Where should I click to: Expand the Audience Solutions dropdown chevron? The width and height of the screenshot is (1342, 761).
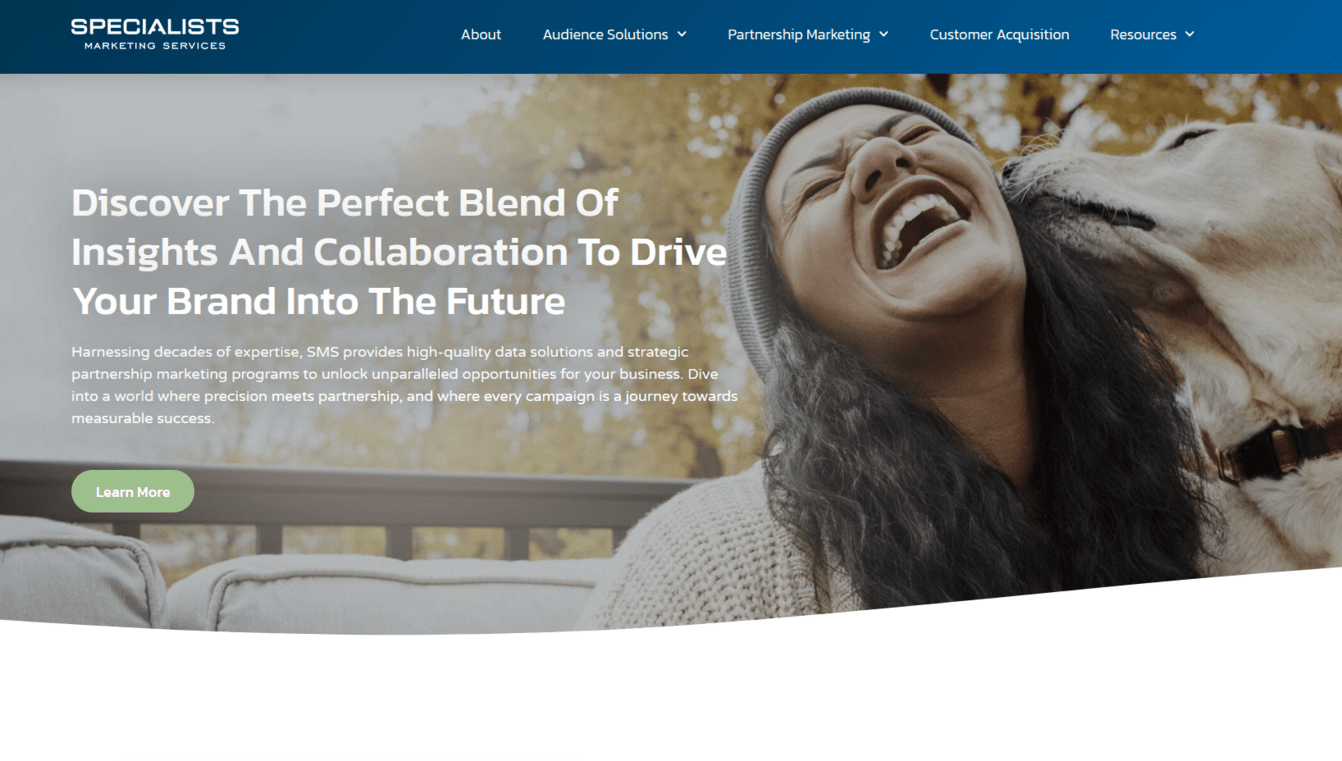682,34
